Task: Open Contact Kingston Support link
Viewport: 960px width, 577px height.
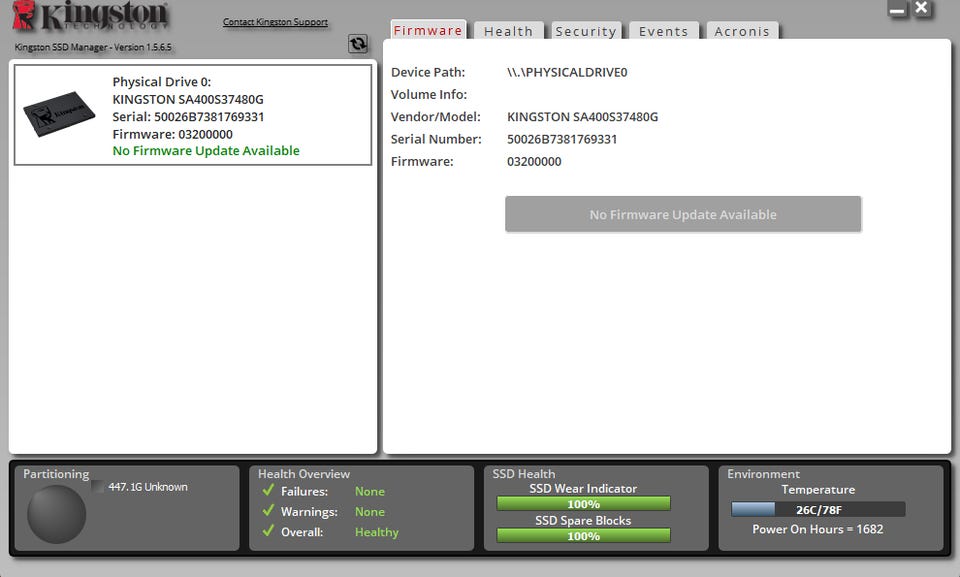Action: pyautogui.click(x=275, y=22)
